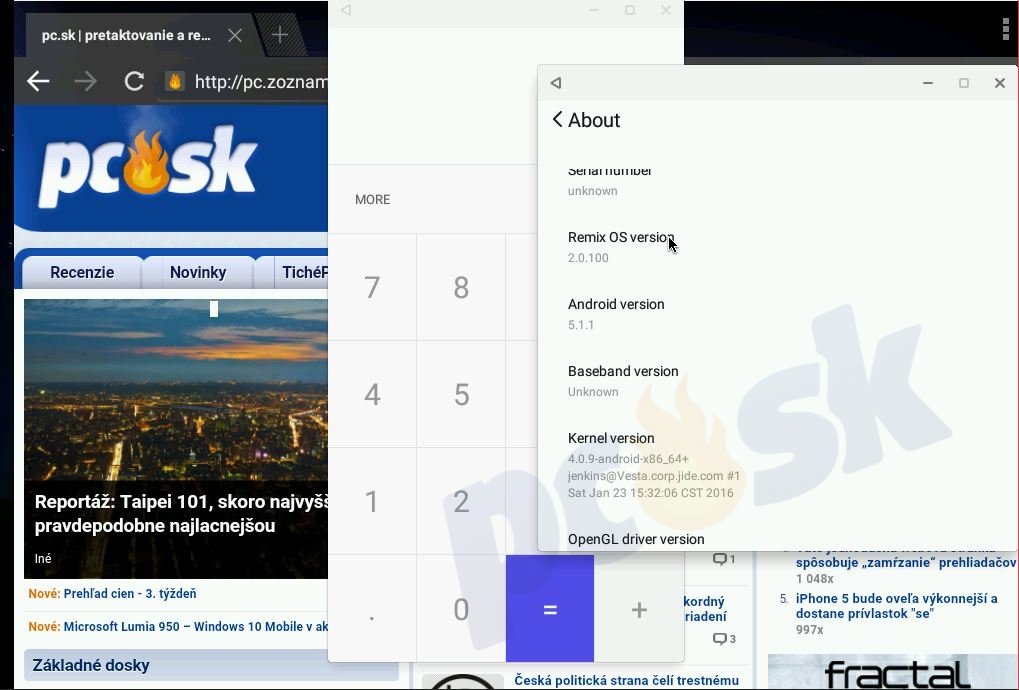This screenshot has height=690, width=1019.
Task: Close the pc.sk browser tab
Action: tap(235, 36)
